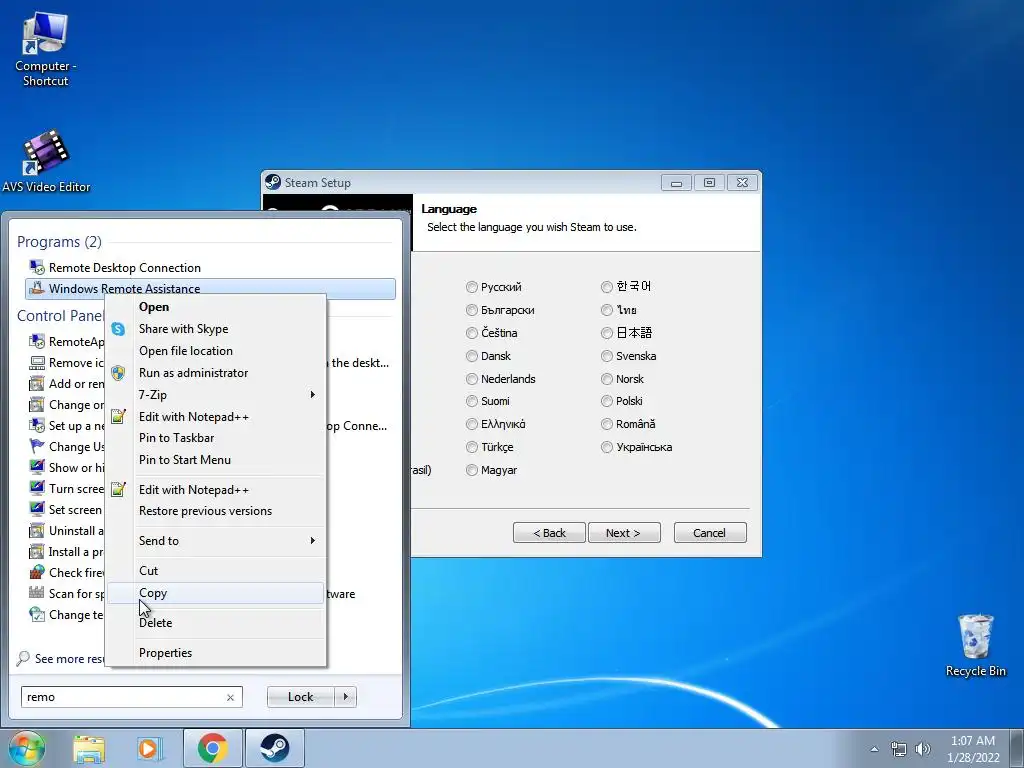
Task: Open Windows Explorer from the taskbar
Action: (89, 748)
